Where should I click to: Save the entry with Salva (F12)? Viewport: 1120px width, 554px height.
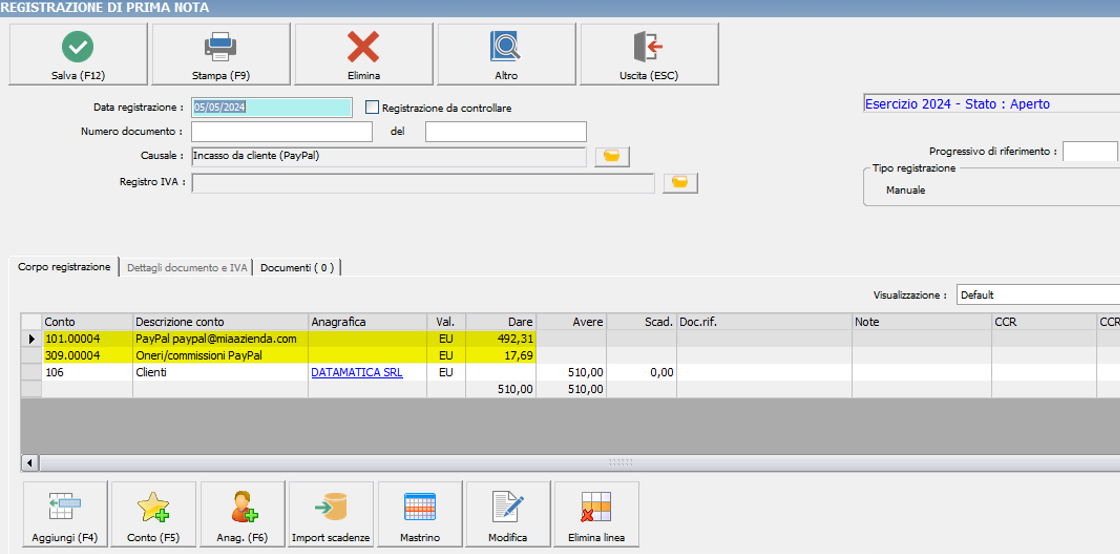78,54
